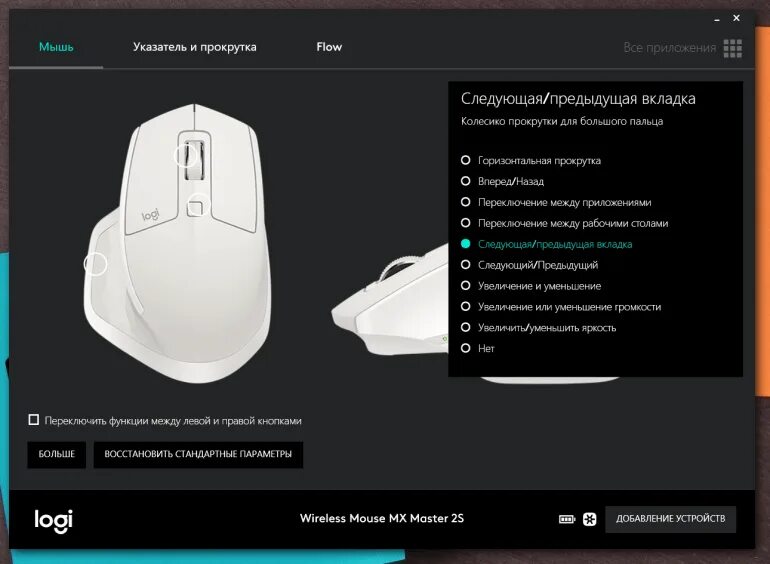Minimize the Logitech Options window
This screenshot has width=770, height=564.
point(717,19)
